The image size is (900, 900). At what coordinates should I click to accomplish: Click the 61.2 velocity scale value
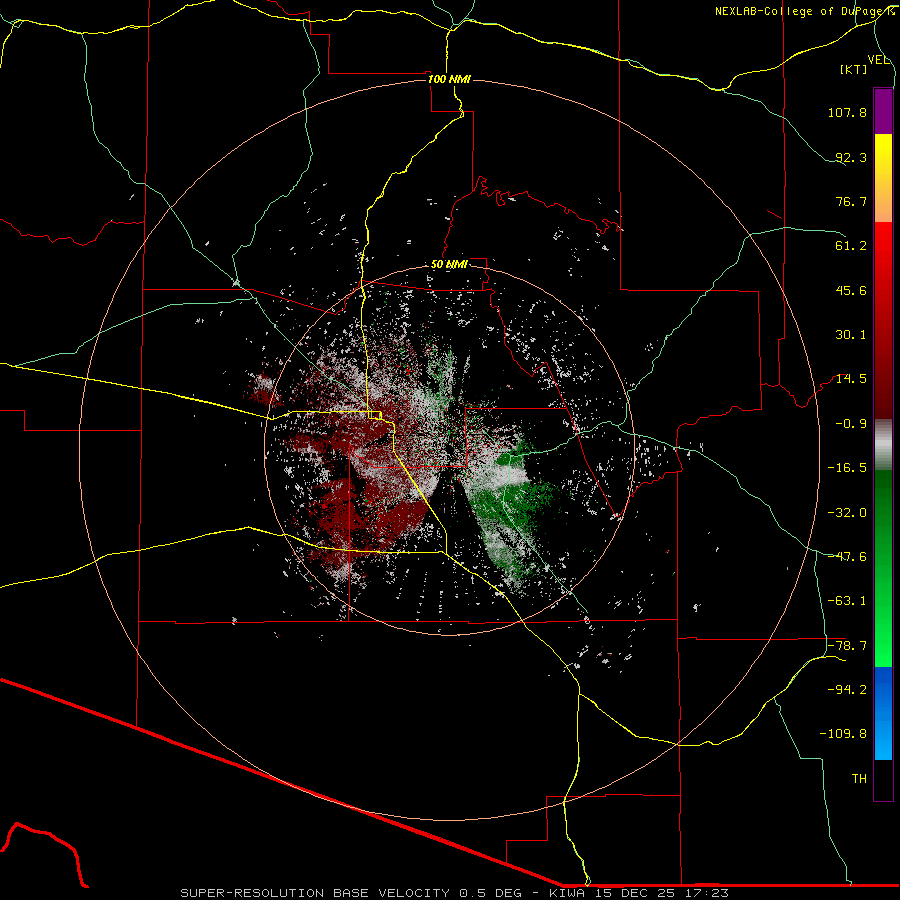(851, 246)
